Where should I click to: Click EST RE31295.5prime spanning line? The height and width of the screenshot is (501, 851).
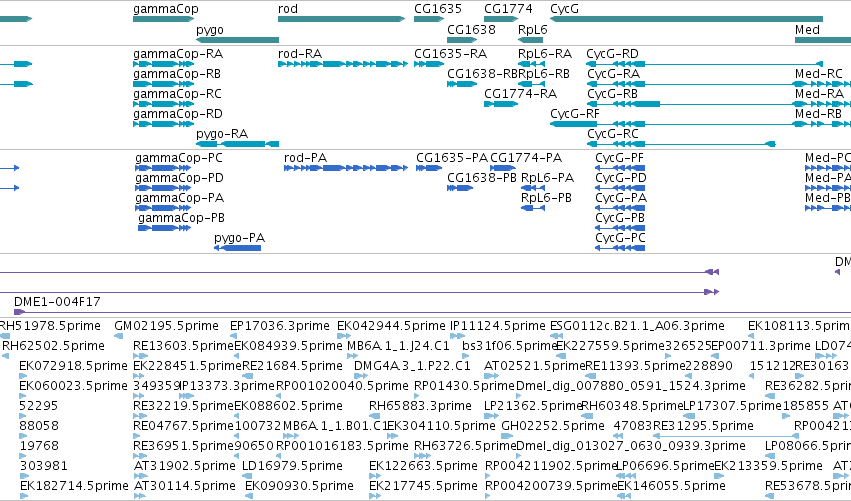pyautogui.click(x=726, y=436)
